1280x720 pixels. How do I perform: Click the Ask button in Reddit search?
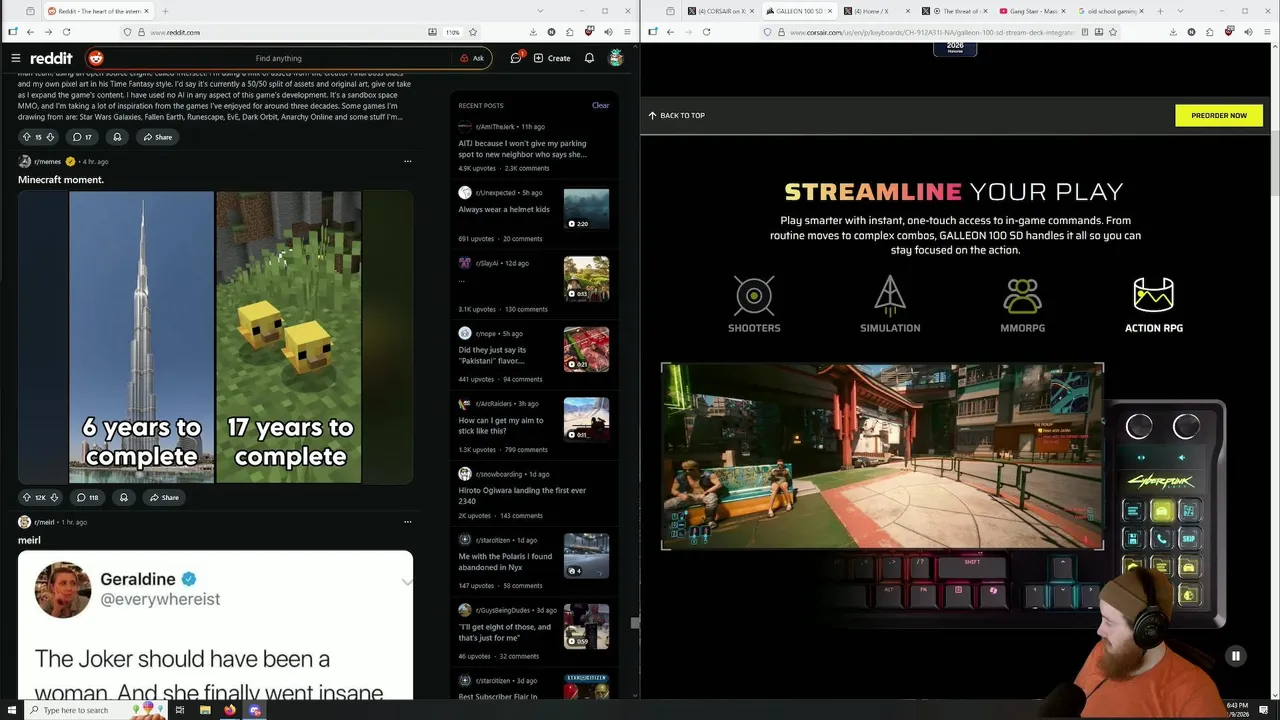tap(472, 58)
